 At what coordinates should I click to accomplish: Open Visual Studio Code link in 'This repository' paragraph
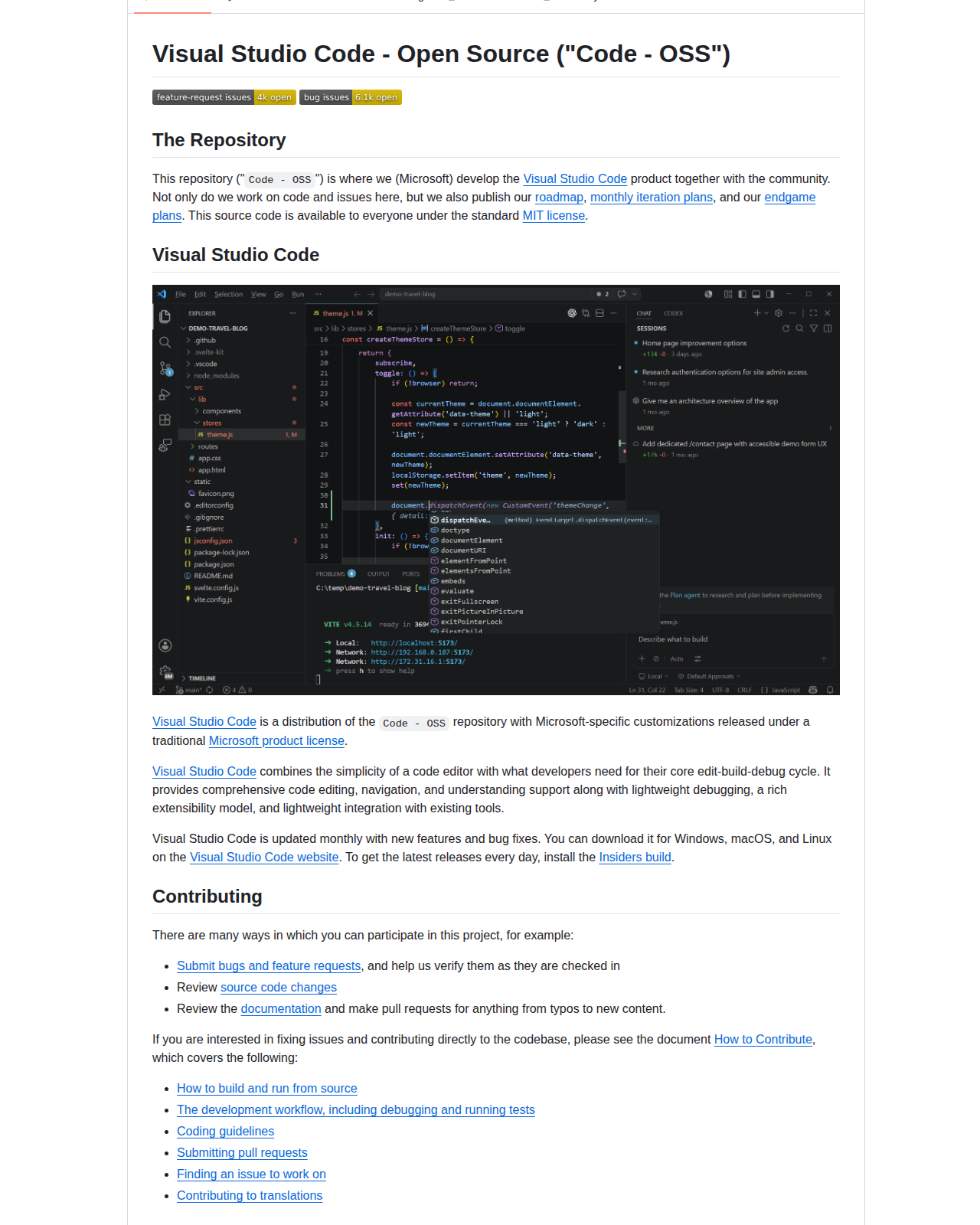point(575,178)
